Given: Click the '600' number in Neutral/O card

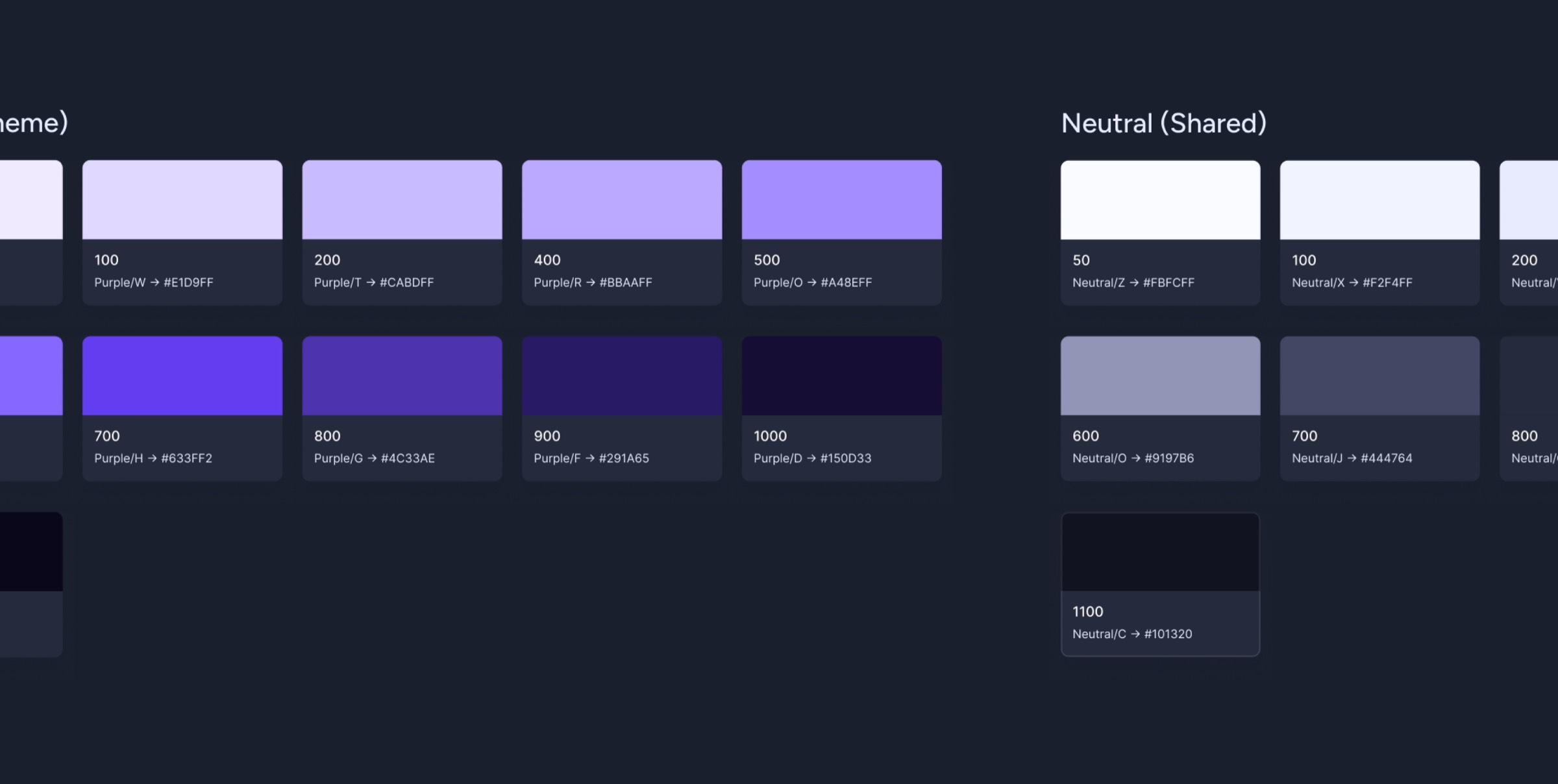Looking at the screenshot, I should click(1085, 436).
